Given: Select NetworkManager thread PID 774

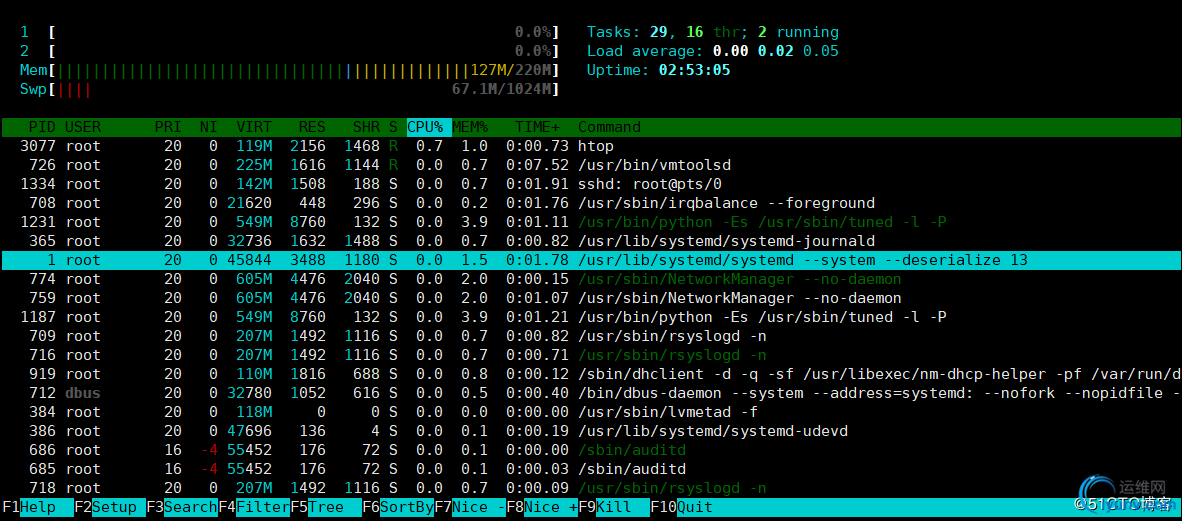Looking at the screenshot, I should pyautogui.click(x=591, y=279).
